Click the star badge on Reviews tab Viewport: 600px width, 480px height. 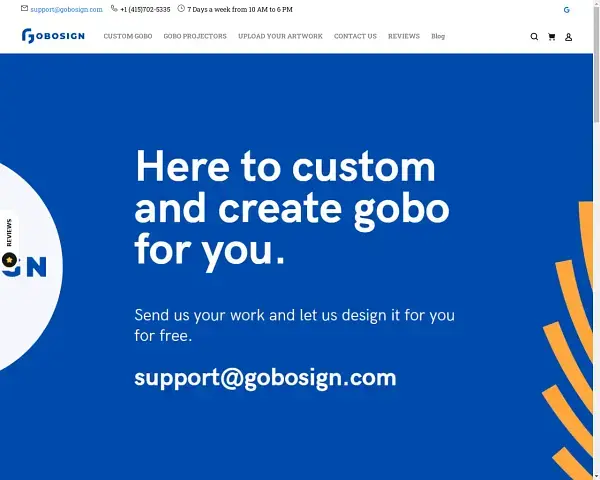point(9,260)
